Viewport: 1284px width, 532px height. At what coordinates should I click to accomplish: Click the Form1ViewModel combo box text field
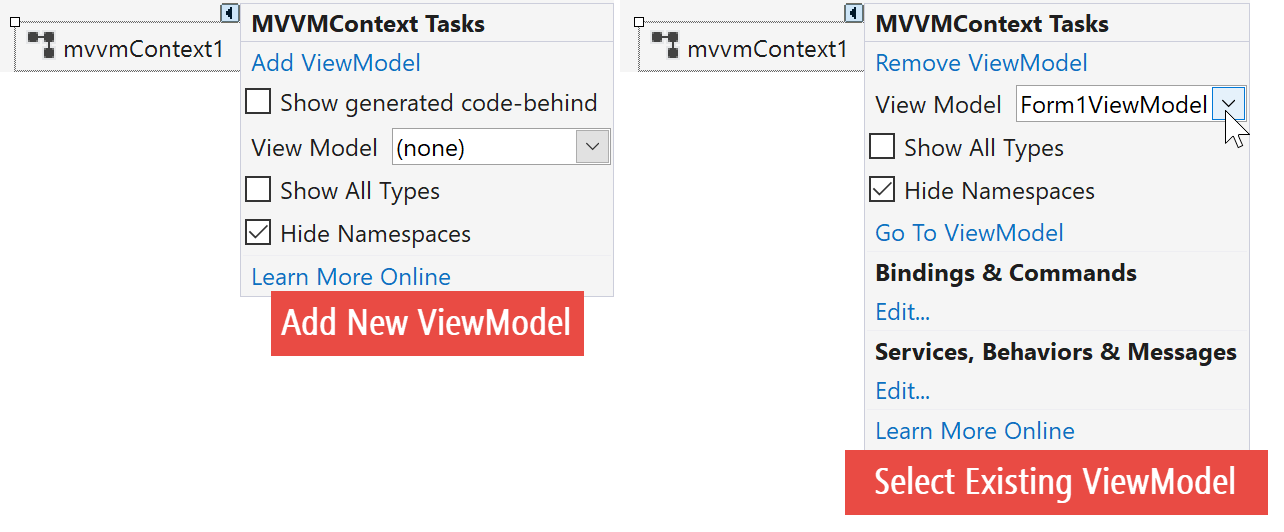pos(1113,104)
